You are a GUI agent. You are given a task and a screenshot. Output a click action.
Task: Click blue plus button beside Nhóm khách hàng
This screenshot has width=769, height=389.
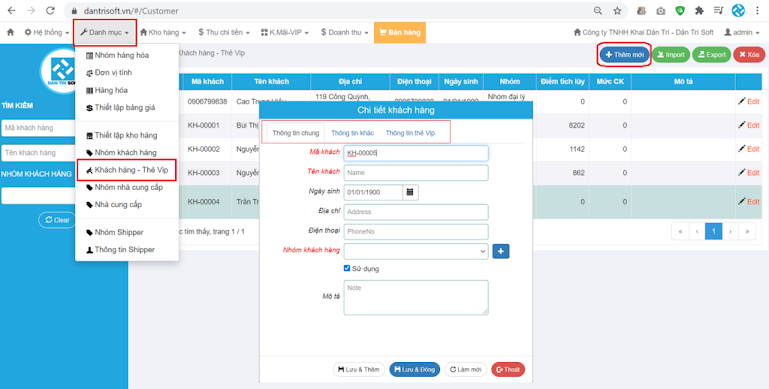coord(501,251)
